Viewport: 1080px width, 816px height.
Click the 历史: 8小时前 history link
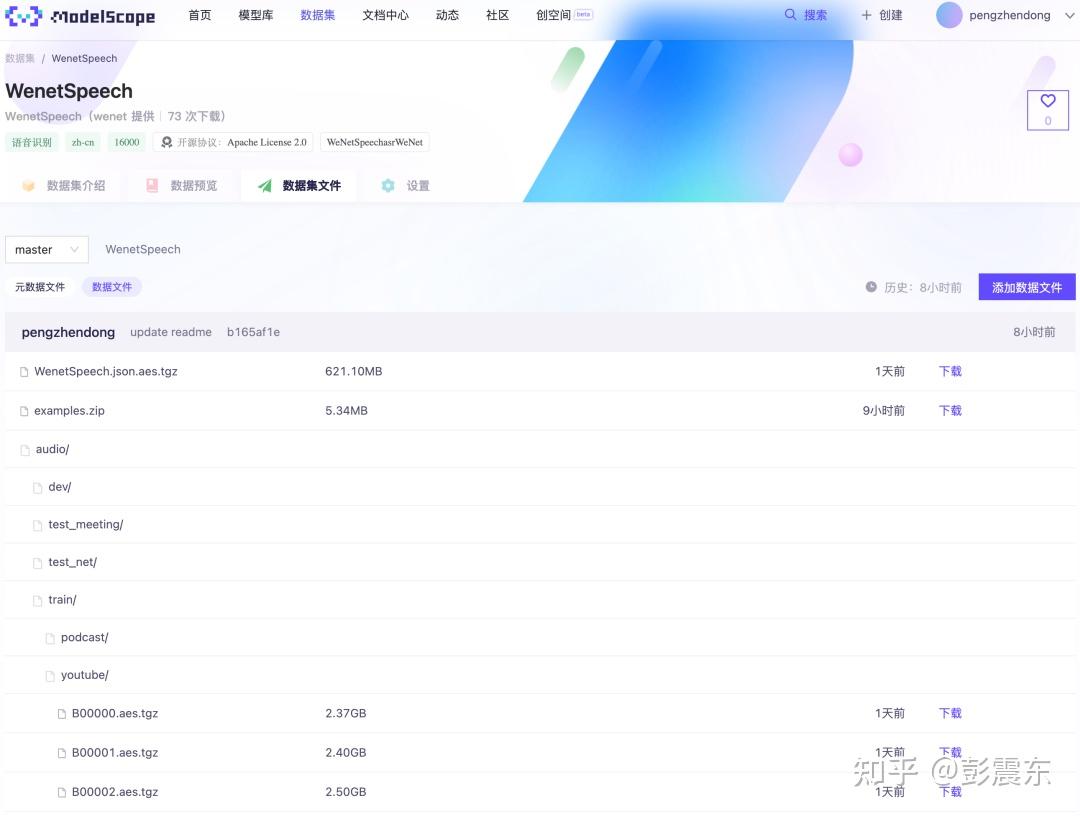913,287
